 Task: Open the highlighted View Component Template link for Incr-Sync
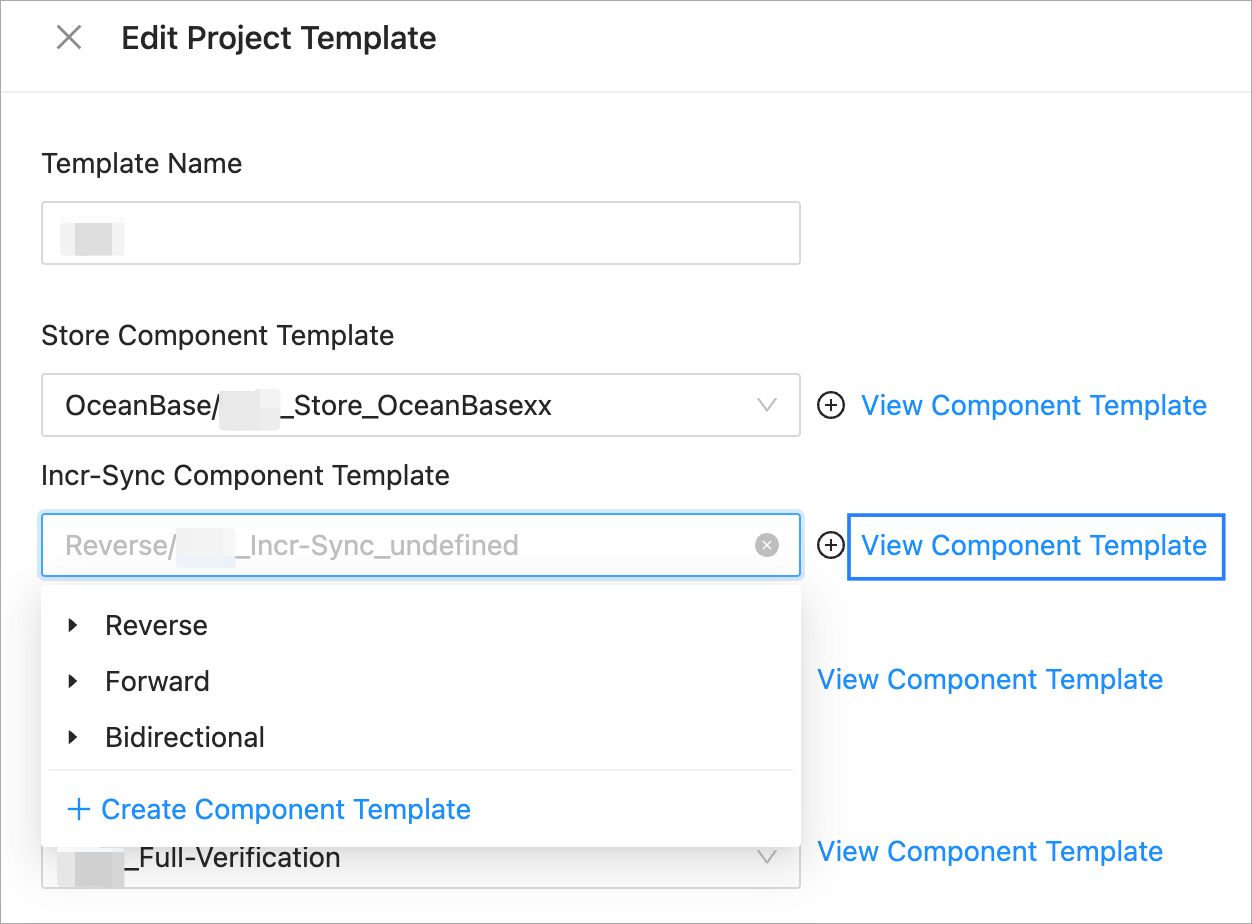point(1034,546)
